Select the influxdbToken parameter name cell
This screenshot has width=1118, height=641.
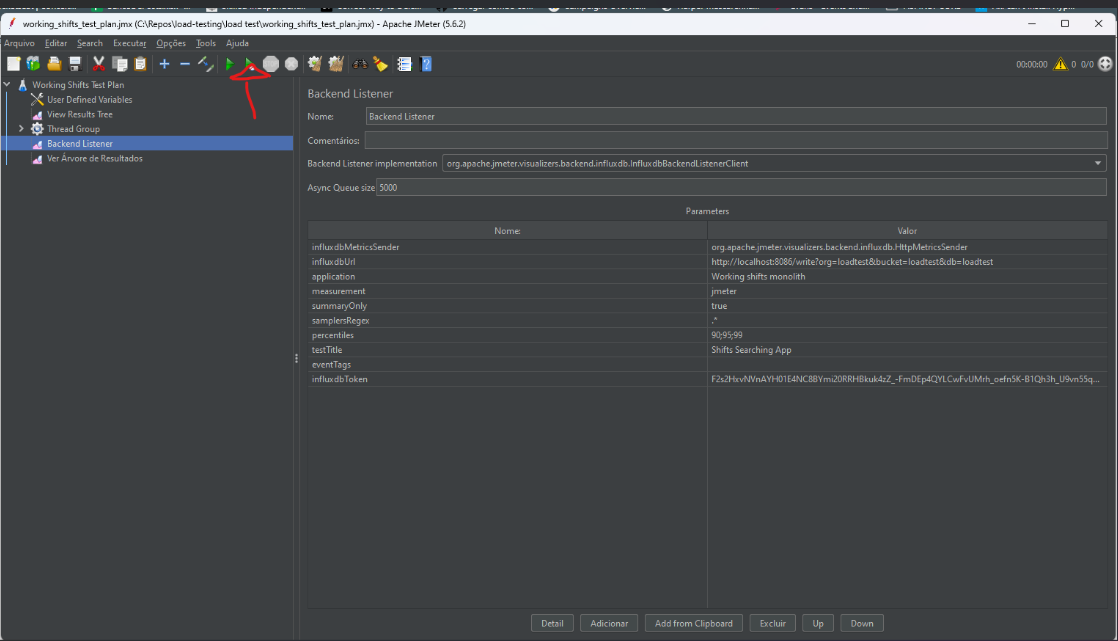pos(507,379)
